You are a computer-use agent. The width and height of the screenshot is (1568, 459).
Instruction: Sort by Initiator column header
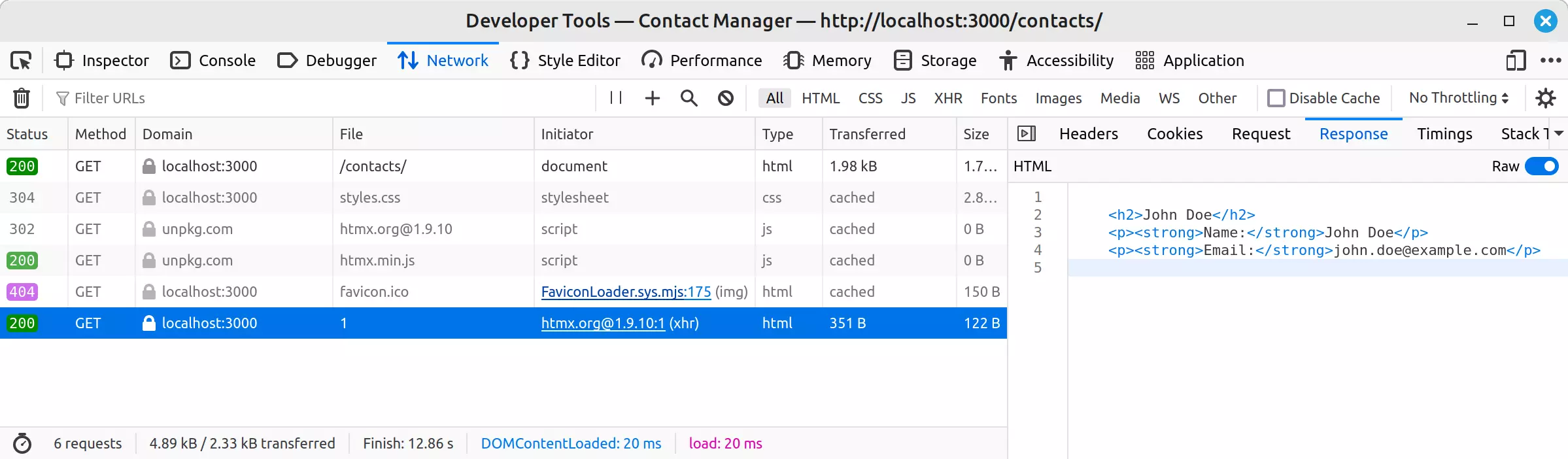pyautogui.click(x=645, y=134)
